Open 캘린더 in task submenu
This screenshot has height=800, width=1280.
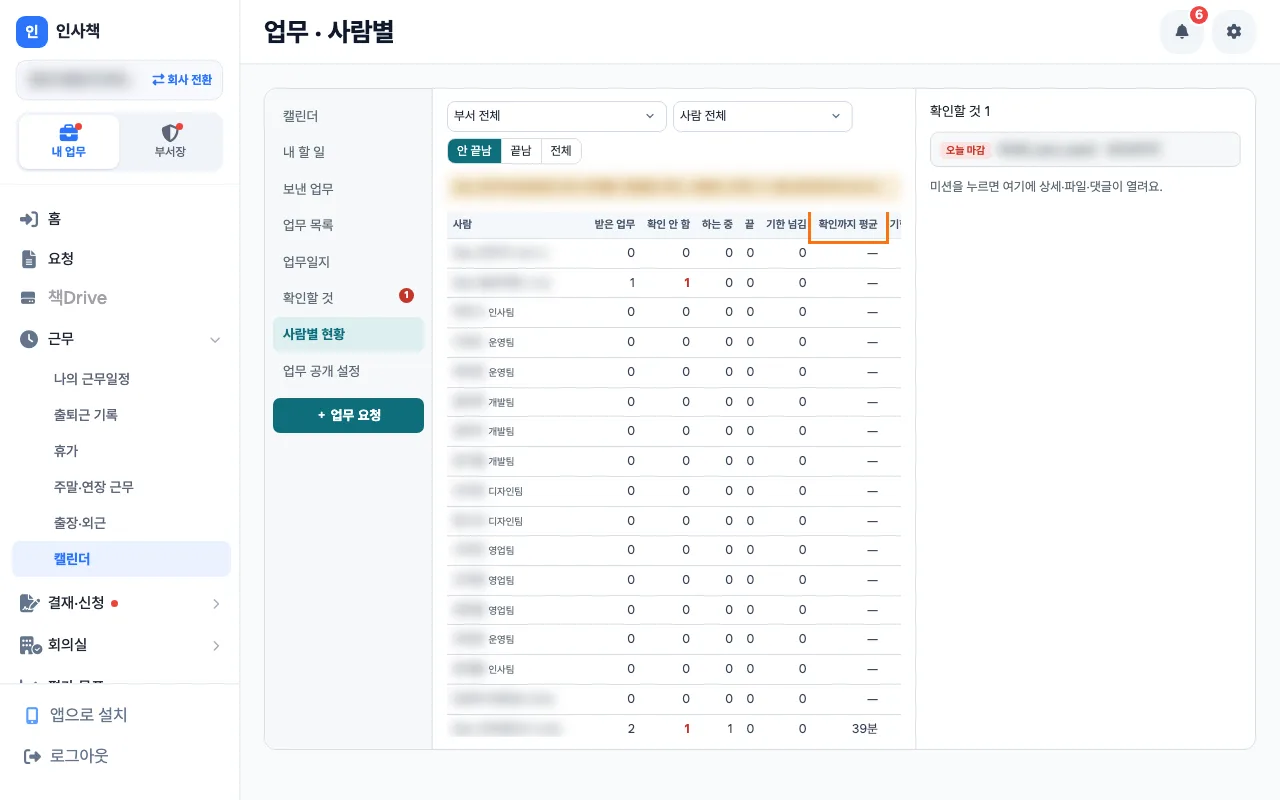point(348,116)
